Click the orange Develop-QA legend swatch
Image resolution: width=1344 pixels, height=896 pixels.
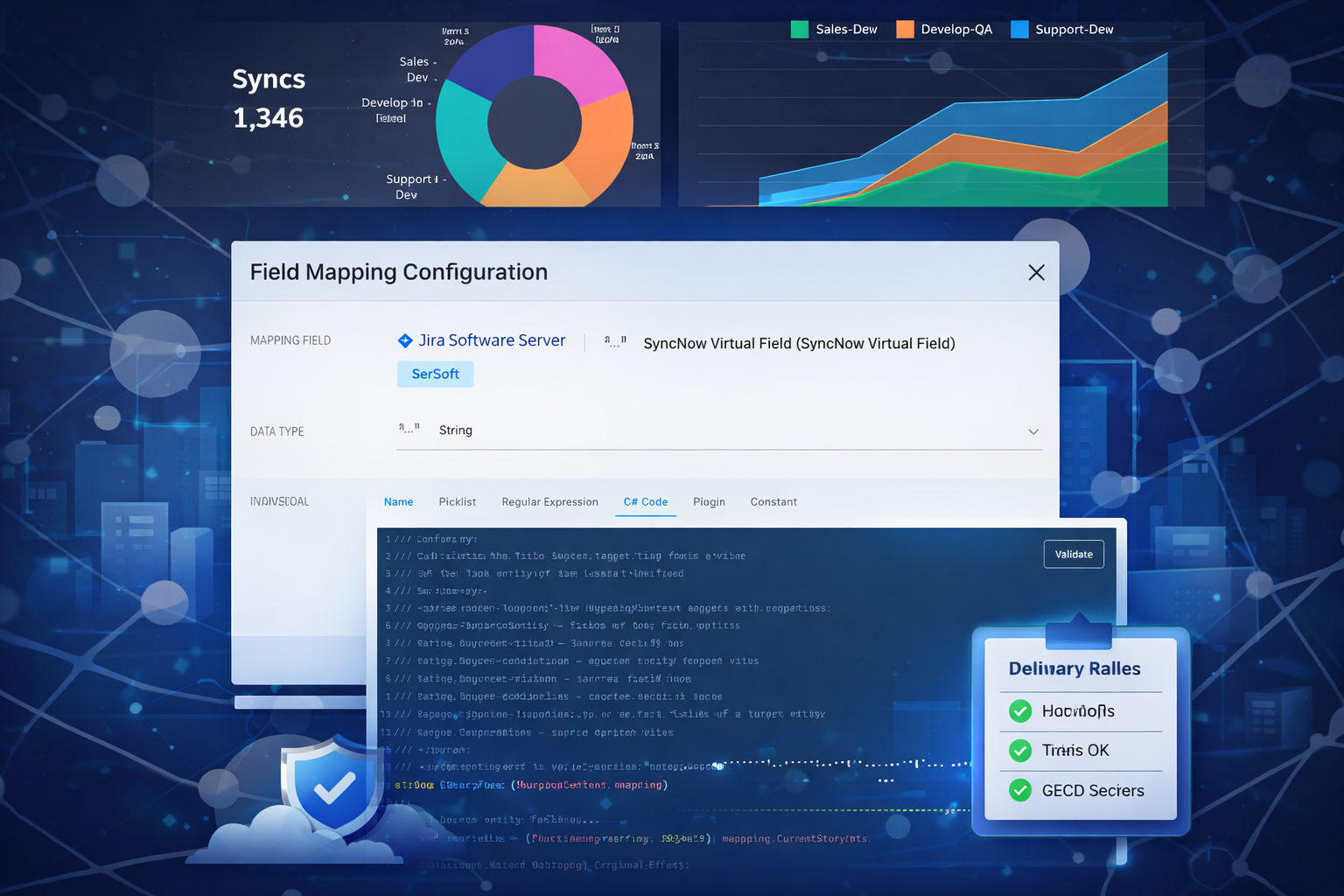[906, 30]
